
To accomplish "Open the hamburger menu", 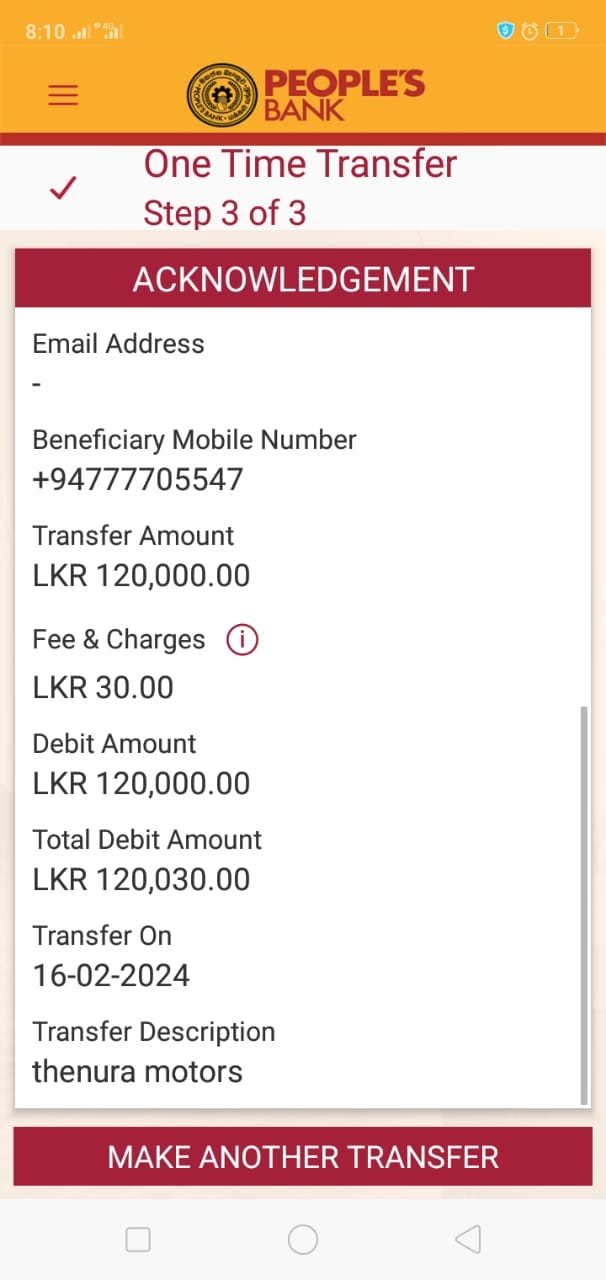I will pyautogui.click(x=63, y=95).
